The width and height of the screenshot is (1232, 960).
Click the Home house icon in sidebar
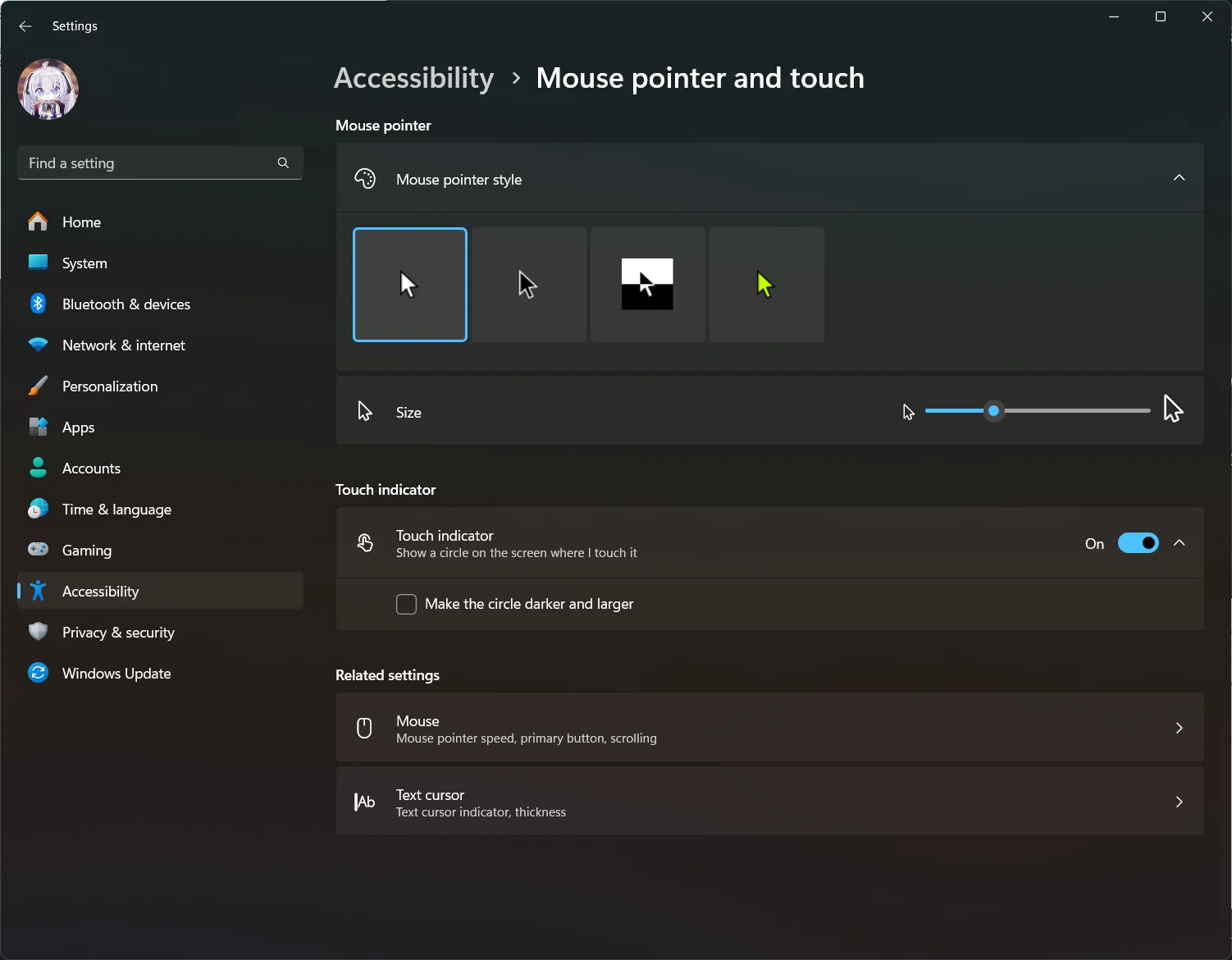click(x=38, y=222)
